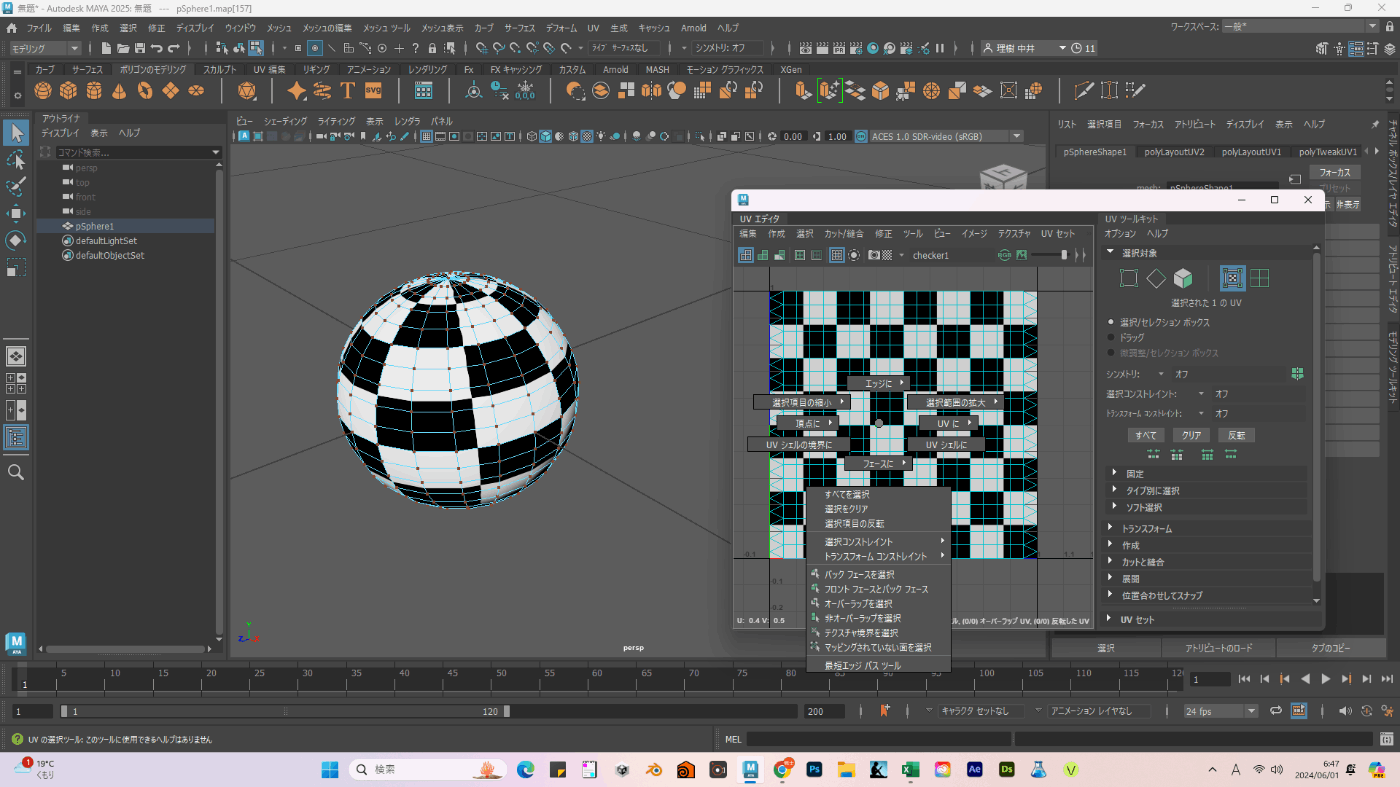Click the すべて button in UV Toolkit

click(x=1145, y=435)
